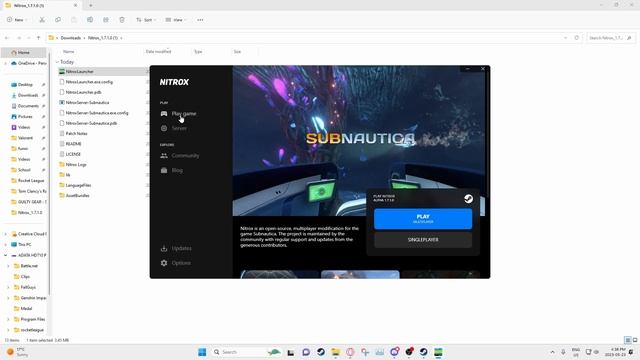Select the Patch Notes file
Image resolution: width=640 pixels, height=360 pixels.
(x=76, y=133)
